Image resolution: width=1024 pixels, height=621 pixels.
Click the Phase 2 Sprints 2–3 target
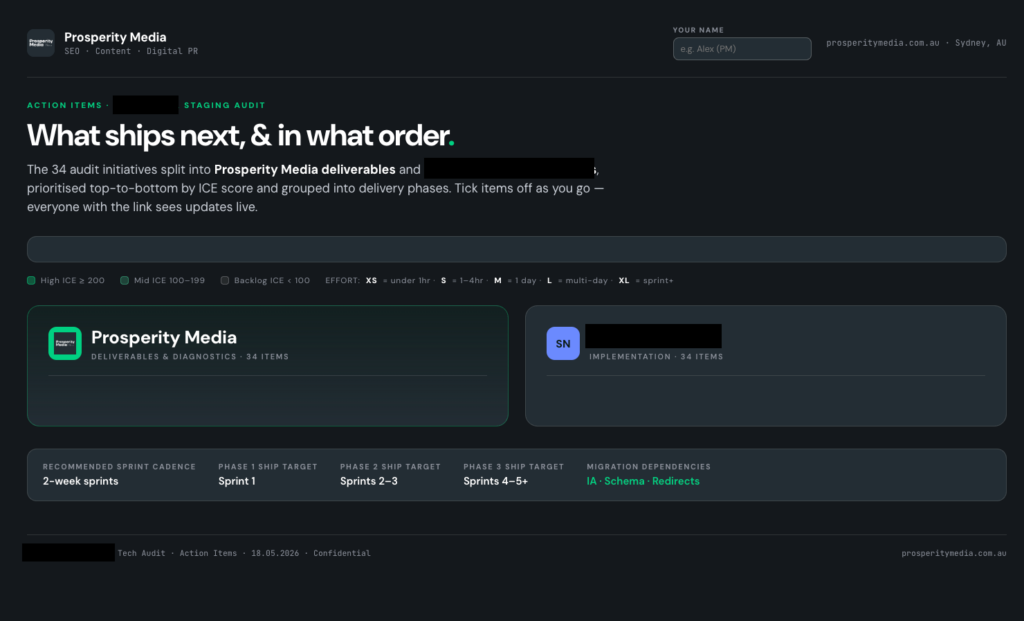[369, 481]
